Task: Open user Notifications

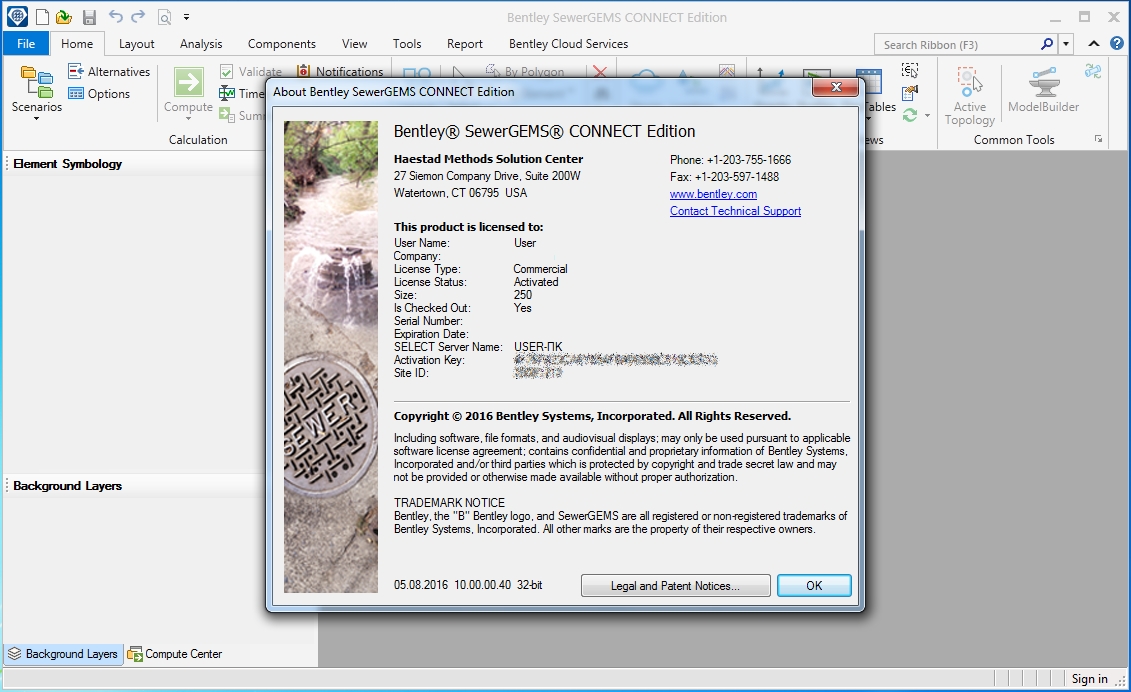Action: click(340, 71)
